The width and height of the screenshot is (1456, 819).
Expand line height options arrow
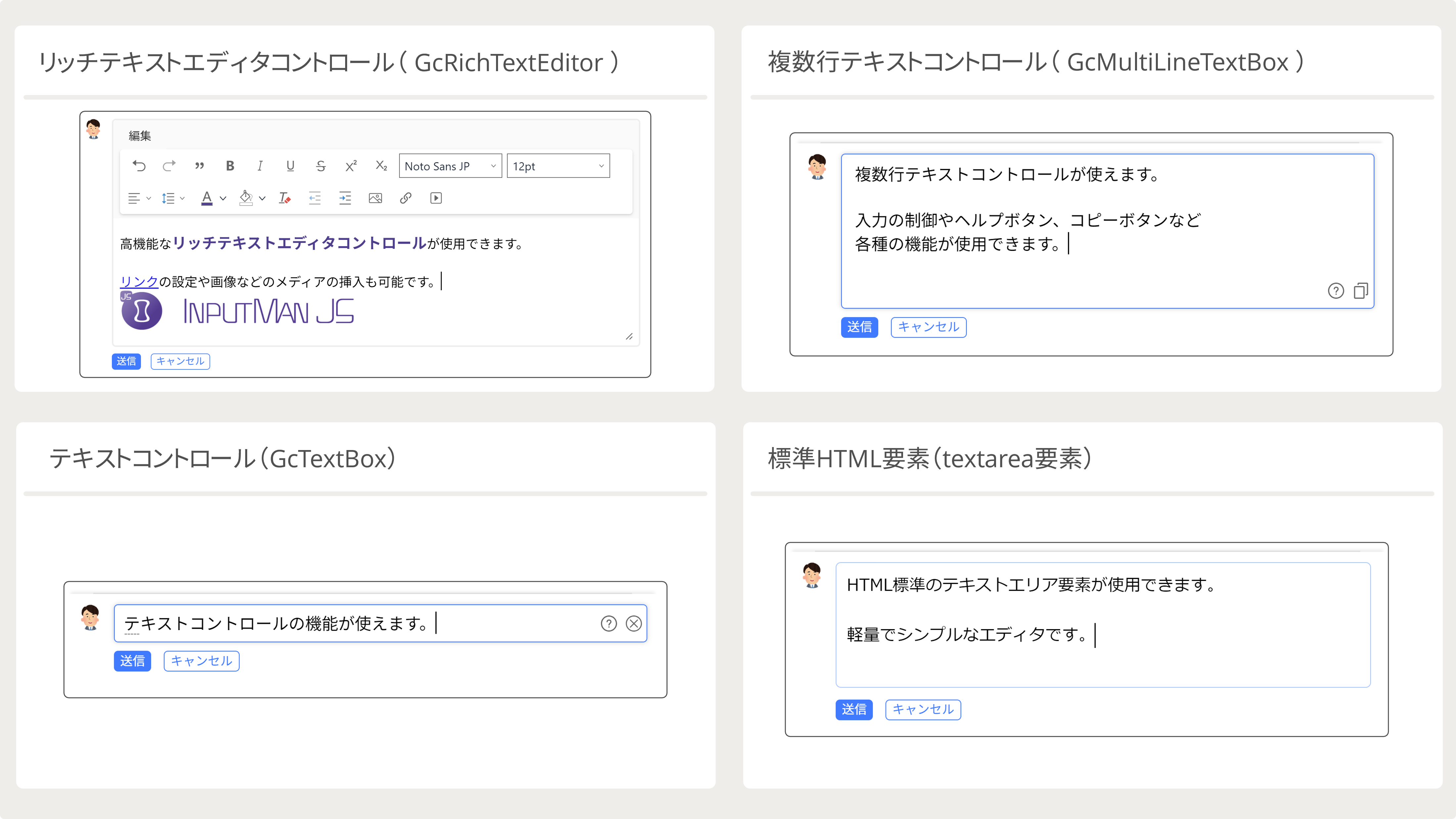coord(182,198)
